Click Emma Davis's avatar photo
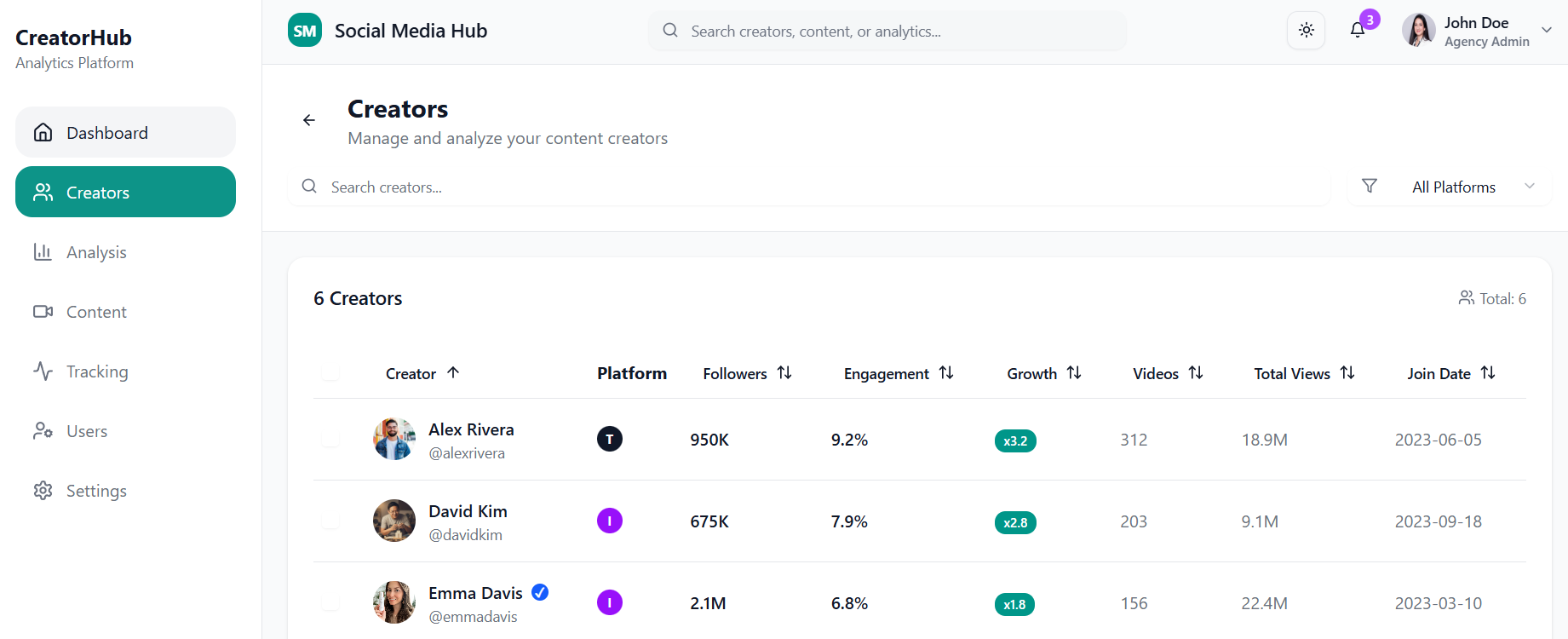The image size is (1568, 639). pos(394,602)
